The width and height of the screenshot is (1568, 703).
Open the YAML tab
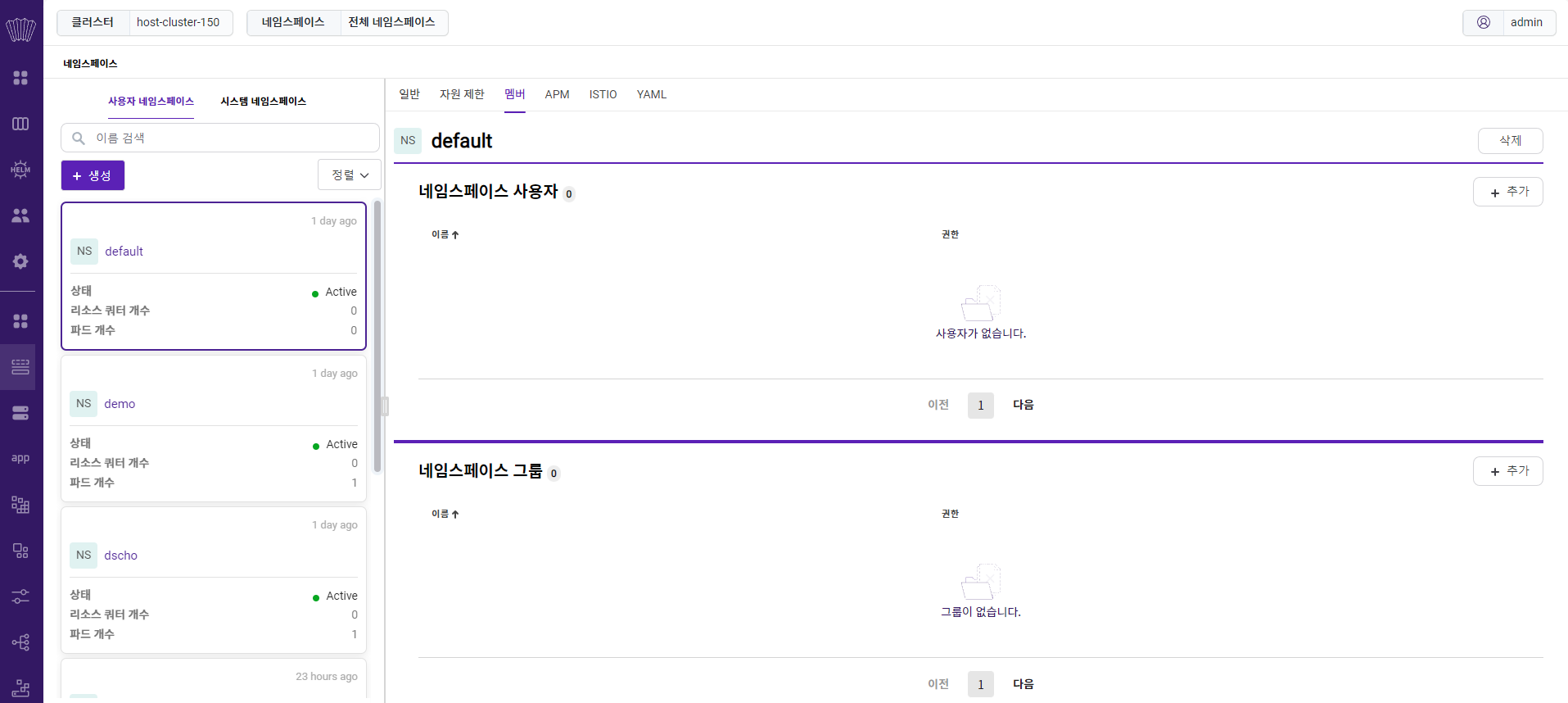(x=652, y=94)
